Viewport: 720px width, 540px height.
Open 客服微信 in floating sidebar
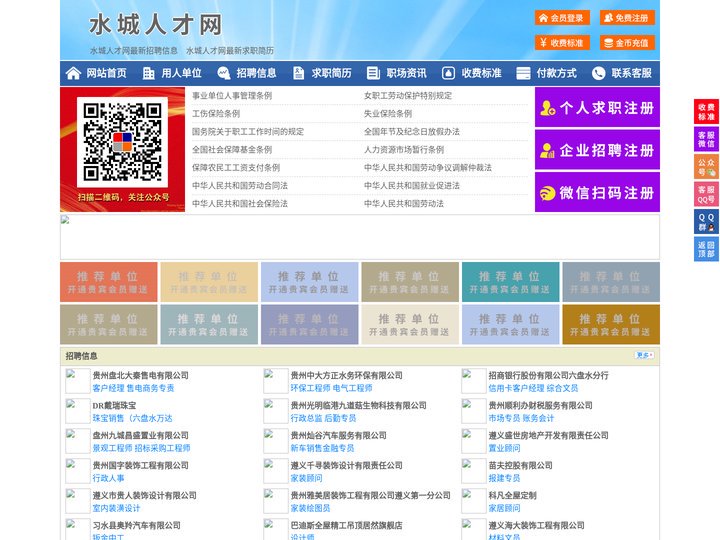(706, 139)
